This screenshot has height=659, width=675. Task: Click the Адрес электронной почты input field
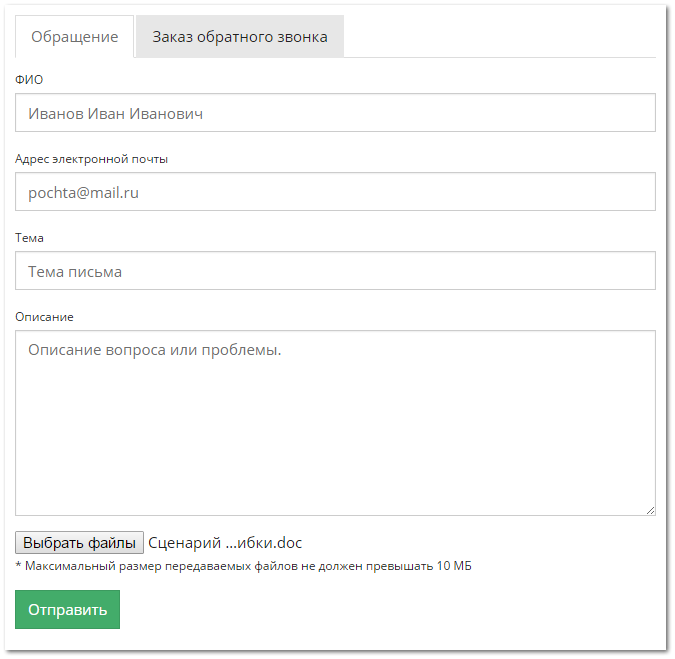click(335, 192)
